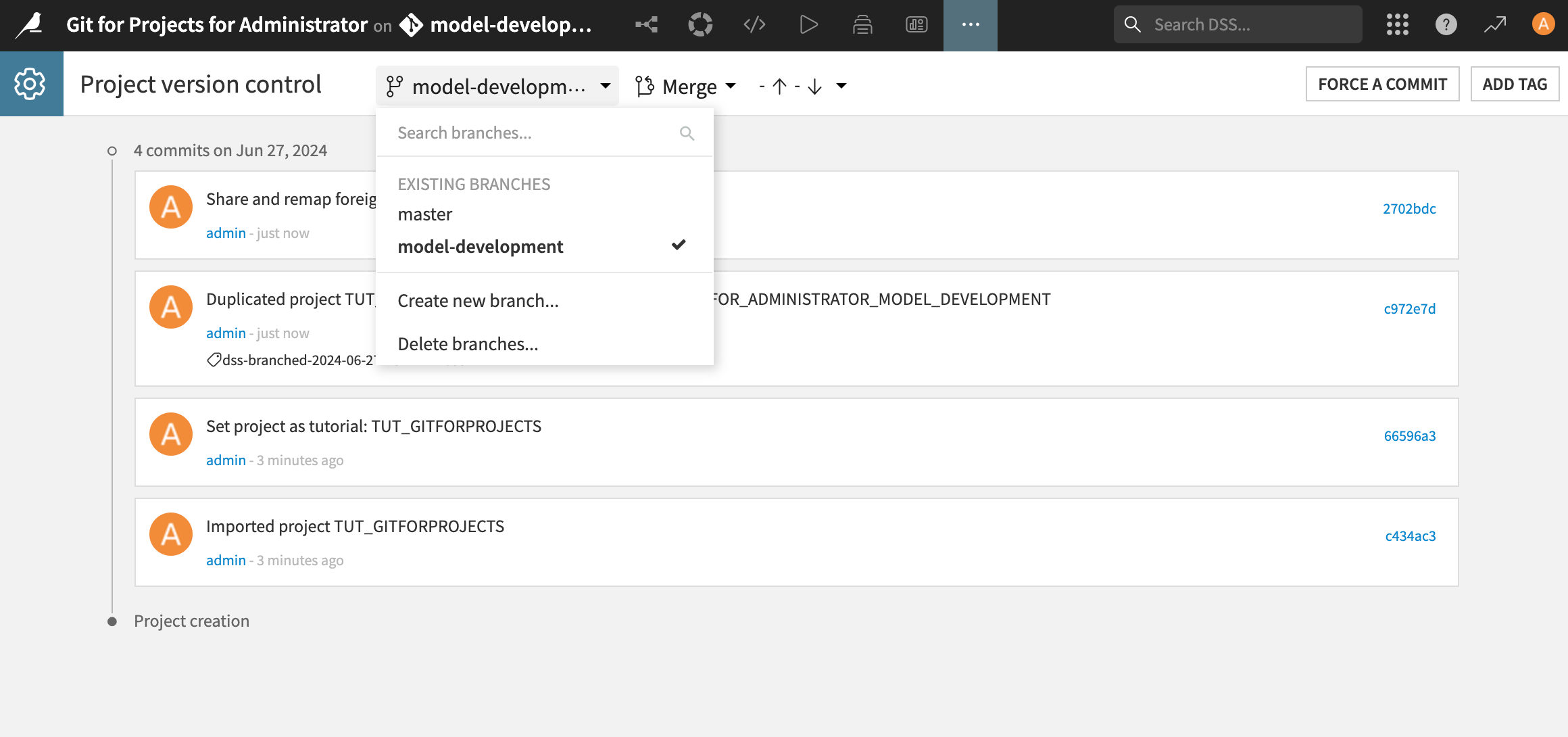Viewport: 1568px width, 737px height.
Task: Expand the more options ellipsis menu
Action: tap(971, 24)
